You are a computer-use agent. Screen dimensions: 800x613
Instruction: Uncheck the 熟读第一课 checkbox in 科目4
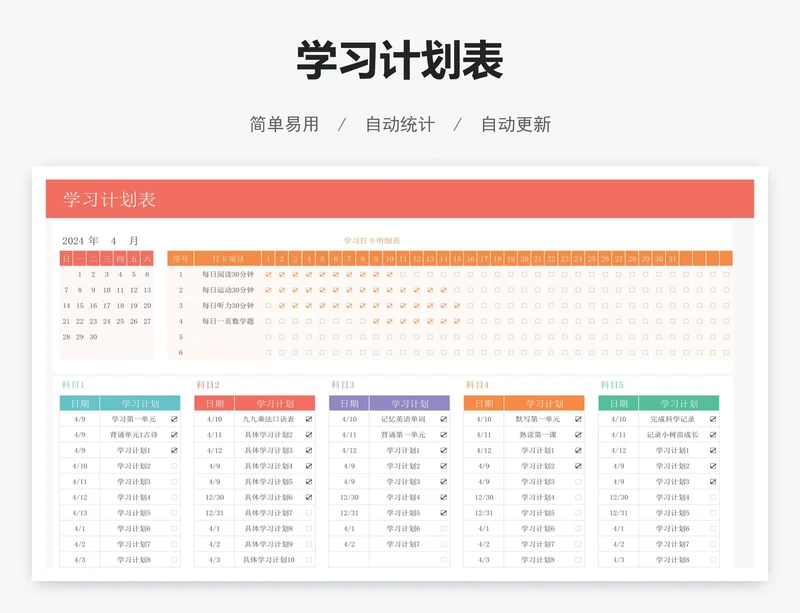(x=578, y=435)
